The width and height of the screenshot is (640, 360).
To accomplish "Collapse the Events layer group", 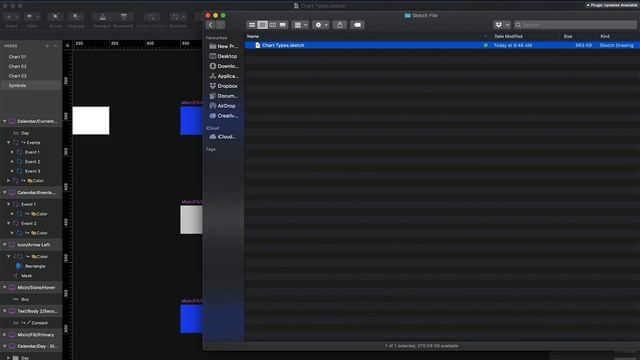I will [8, 142].
